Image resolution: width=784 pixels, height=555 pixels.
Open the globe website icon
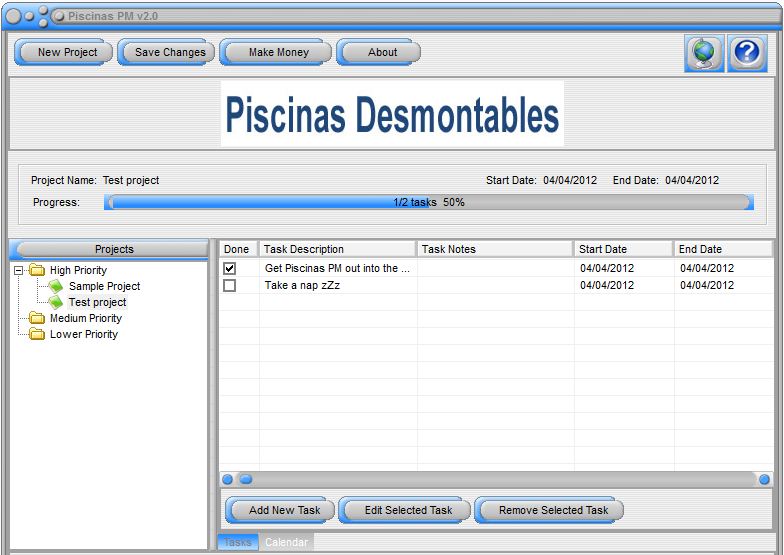pyautogui.click(x=704, y=53)
